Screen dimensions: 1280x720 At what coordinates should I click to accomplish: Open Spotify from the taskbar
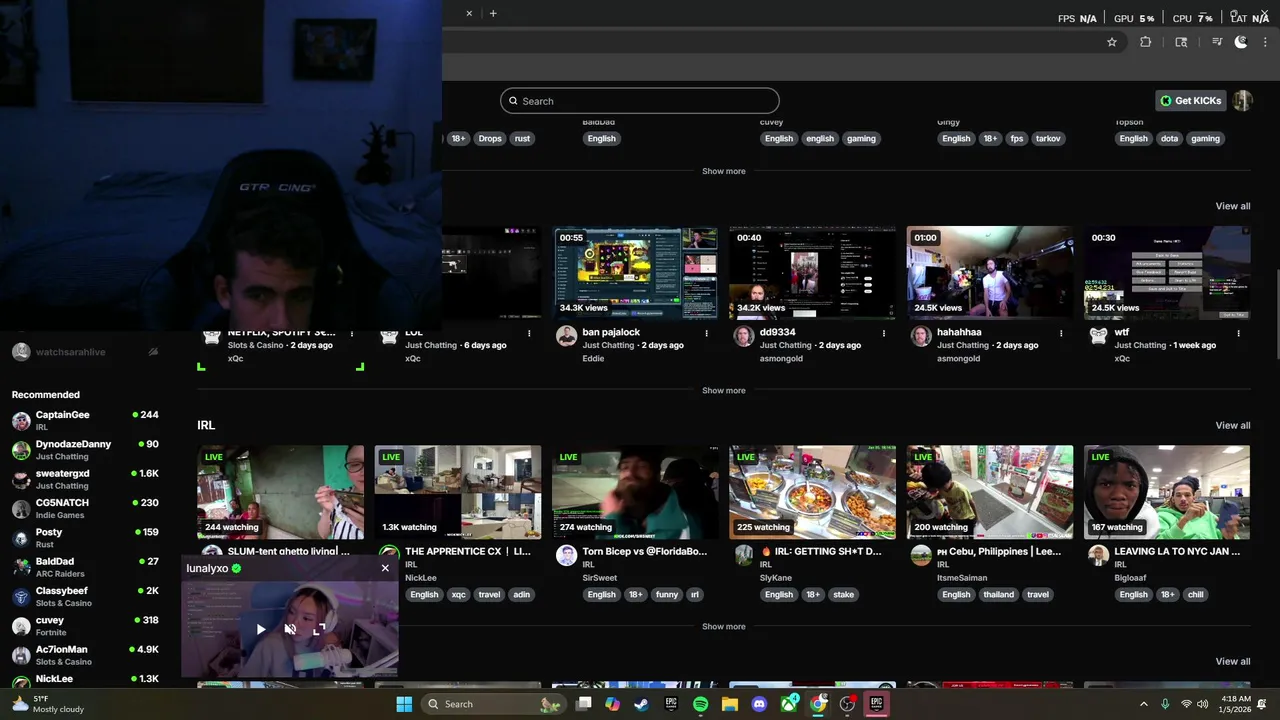700,704
